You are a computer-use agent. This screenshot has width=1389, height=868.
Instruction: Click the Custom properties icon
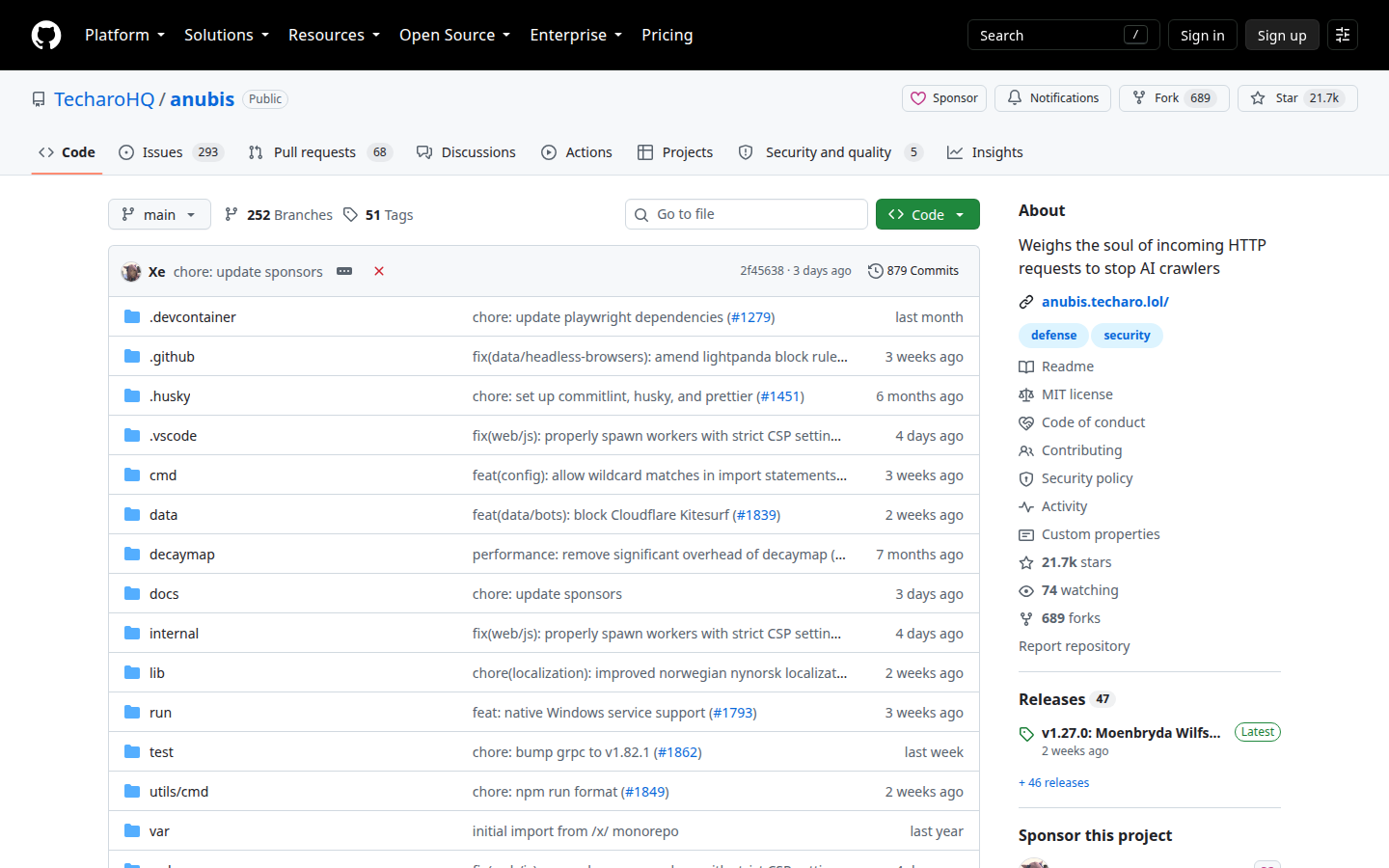point(1026,534)
